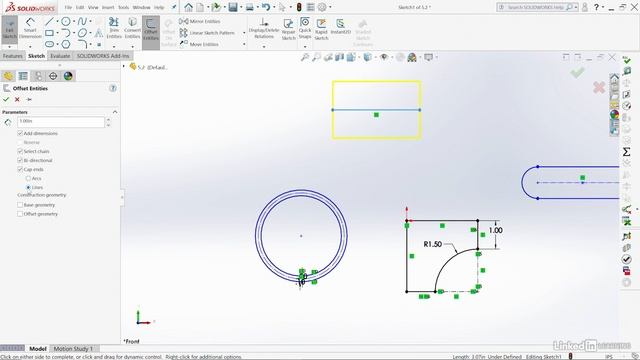The height and width of the screenshot is (360, 640).
Task: Open the Motion Study 1 tab
Action: pyautogui.click(x=73, y=349)
